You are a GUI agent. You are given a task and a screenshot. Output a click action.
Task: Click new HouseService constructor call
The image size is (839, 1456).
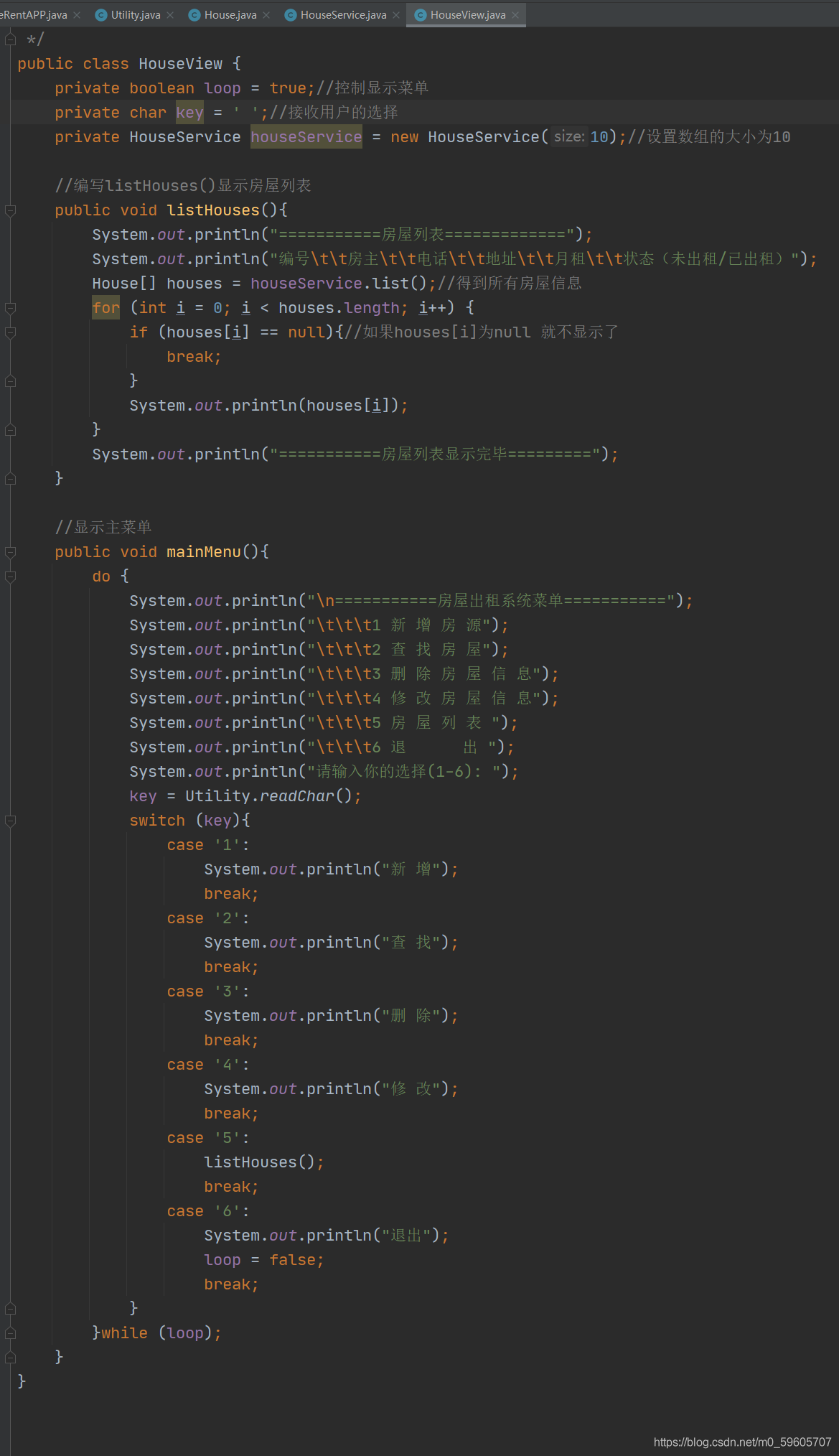pyautogui.click(x=508, y=136)
